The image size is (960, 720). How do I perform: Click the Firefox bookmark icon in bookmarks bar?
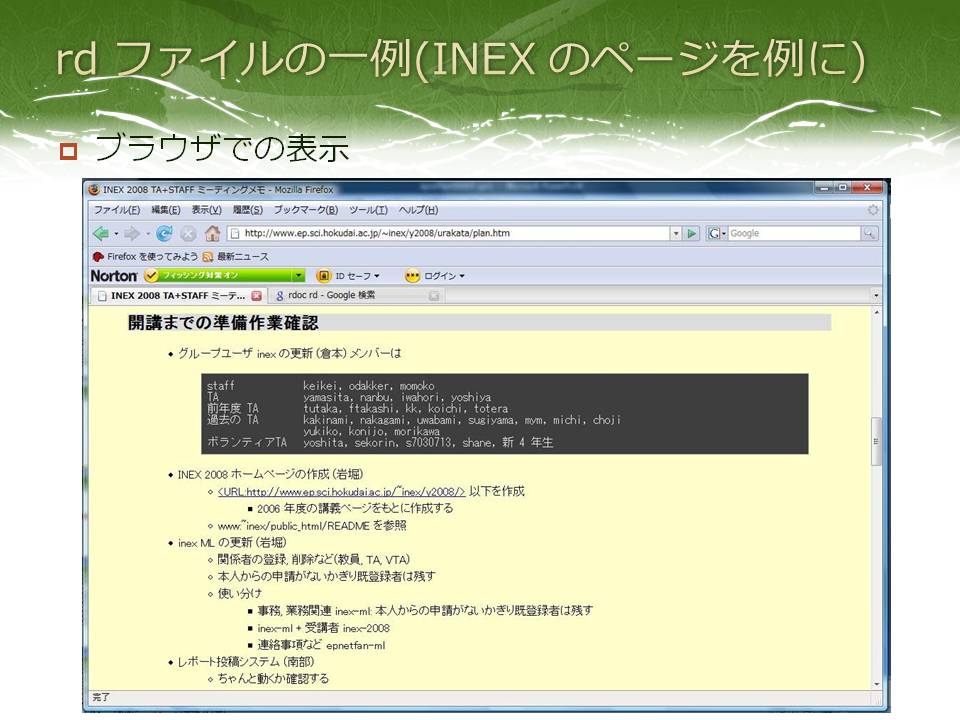point(98,257)
